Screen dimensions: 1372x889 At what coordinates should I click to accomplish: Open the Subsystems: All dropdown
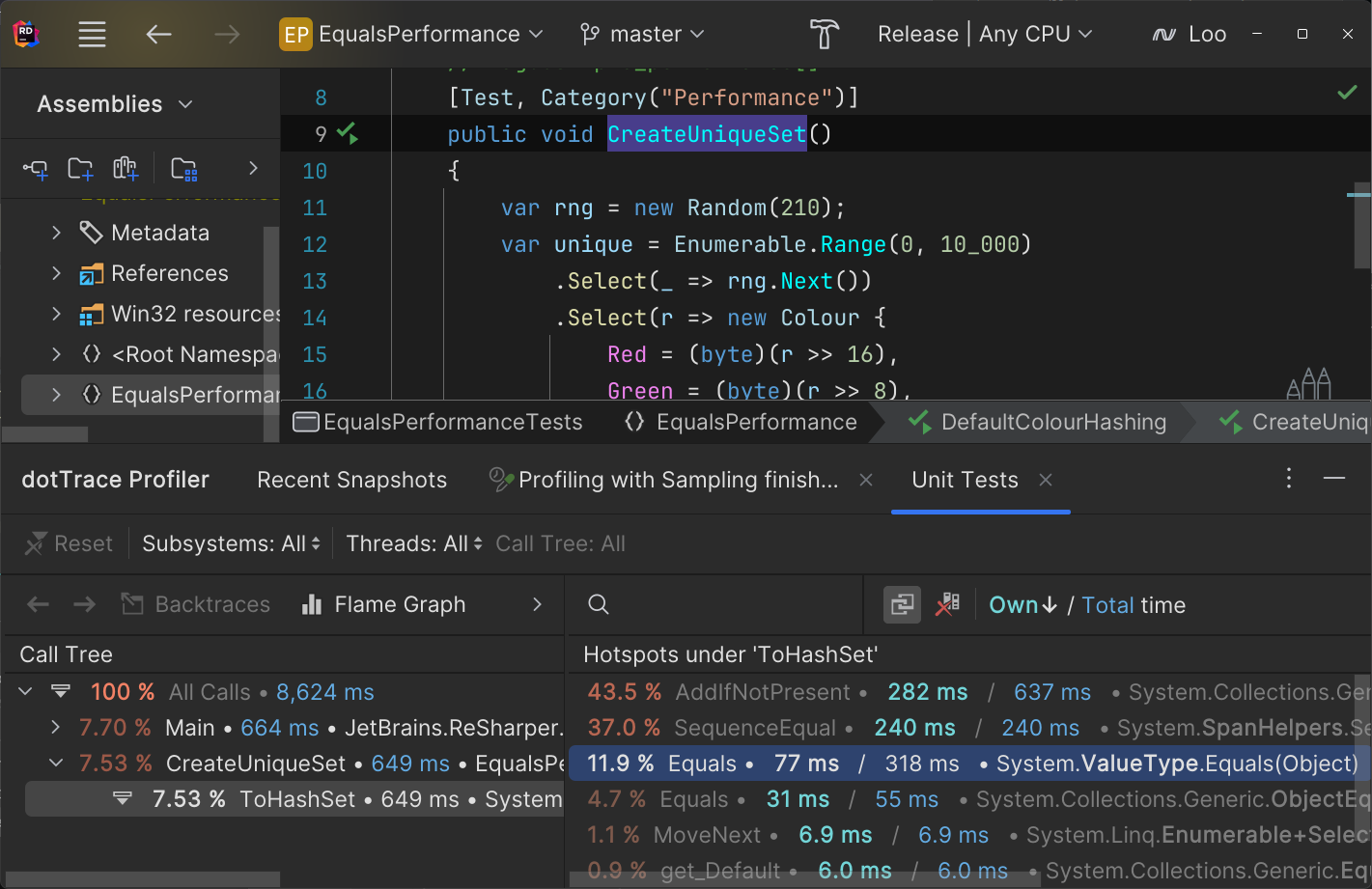click(x=231, y=544)
